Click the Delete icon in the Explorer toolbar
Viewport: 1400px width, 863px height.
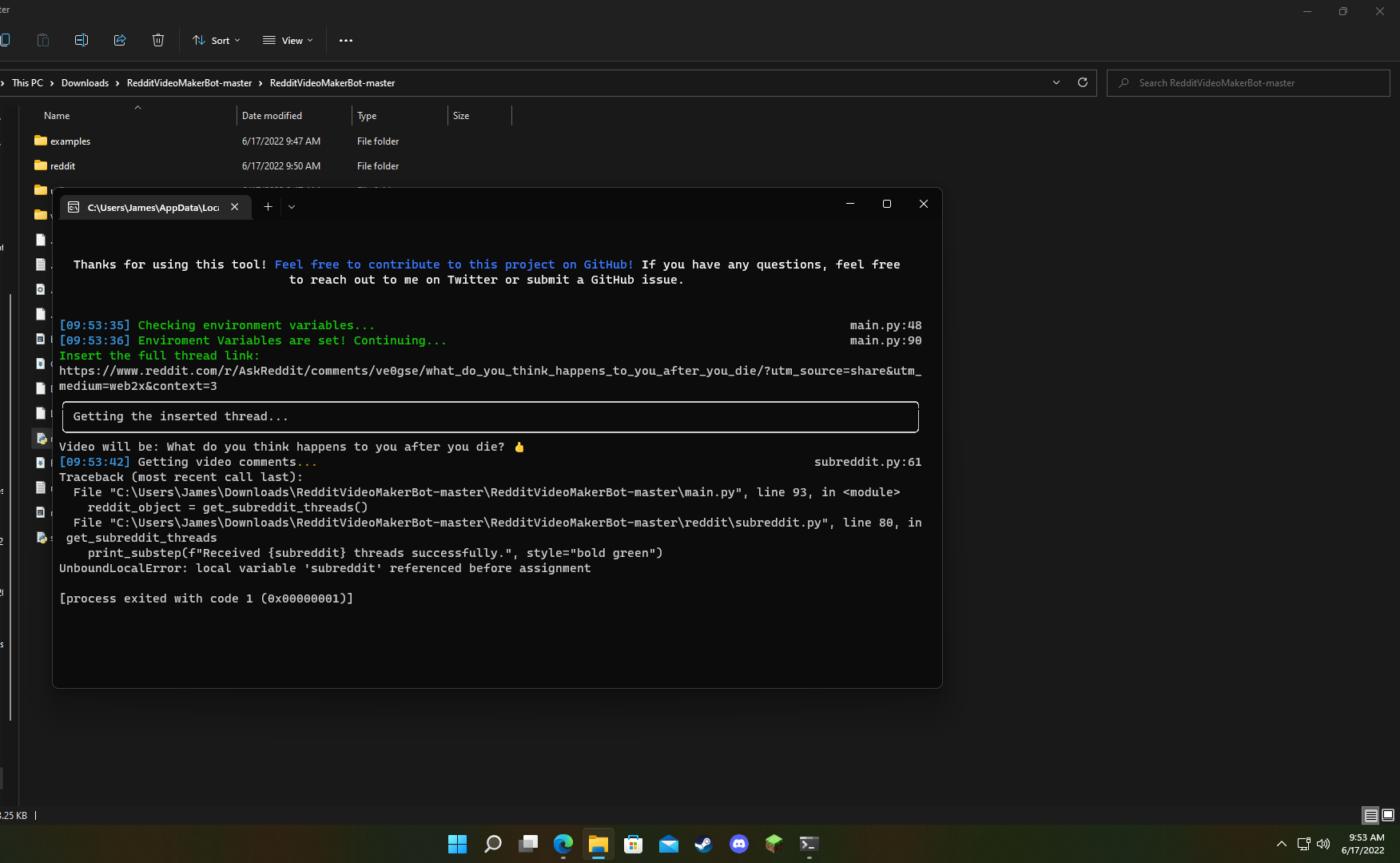click(x=157, y=40)
